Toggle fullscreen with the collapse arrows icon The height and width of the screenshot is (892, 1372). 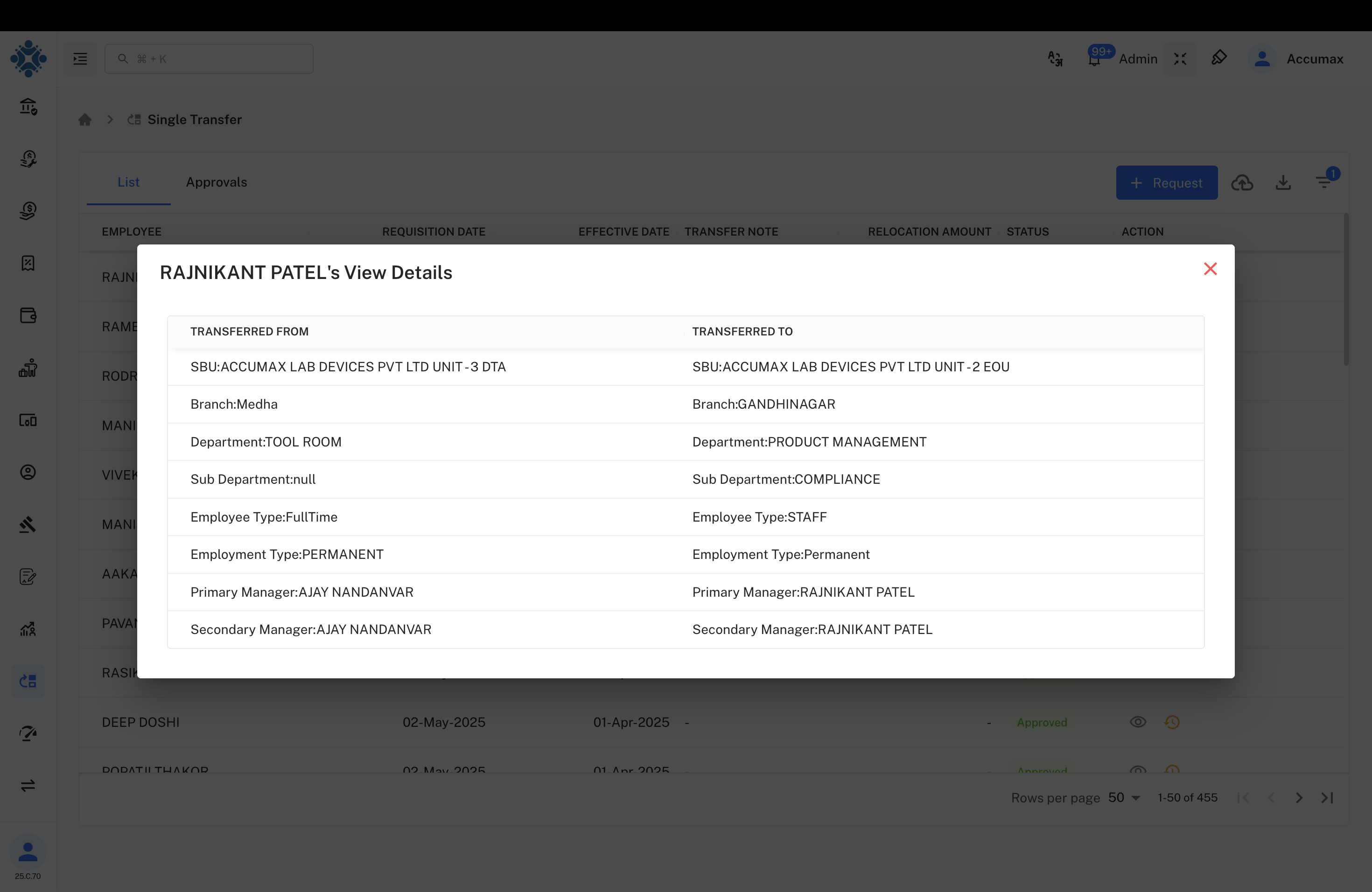click(1180, 59)
